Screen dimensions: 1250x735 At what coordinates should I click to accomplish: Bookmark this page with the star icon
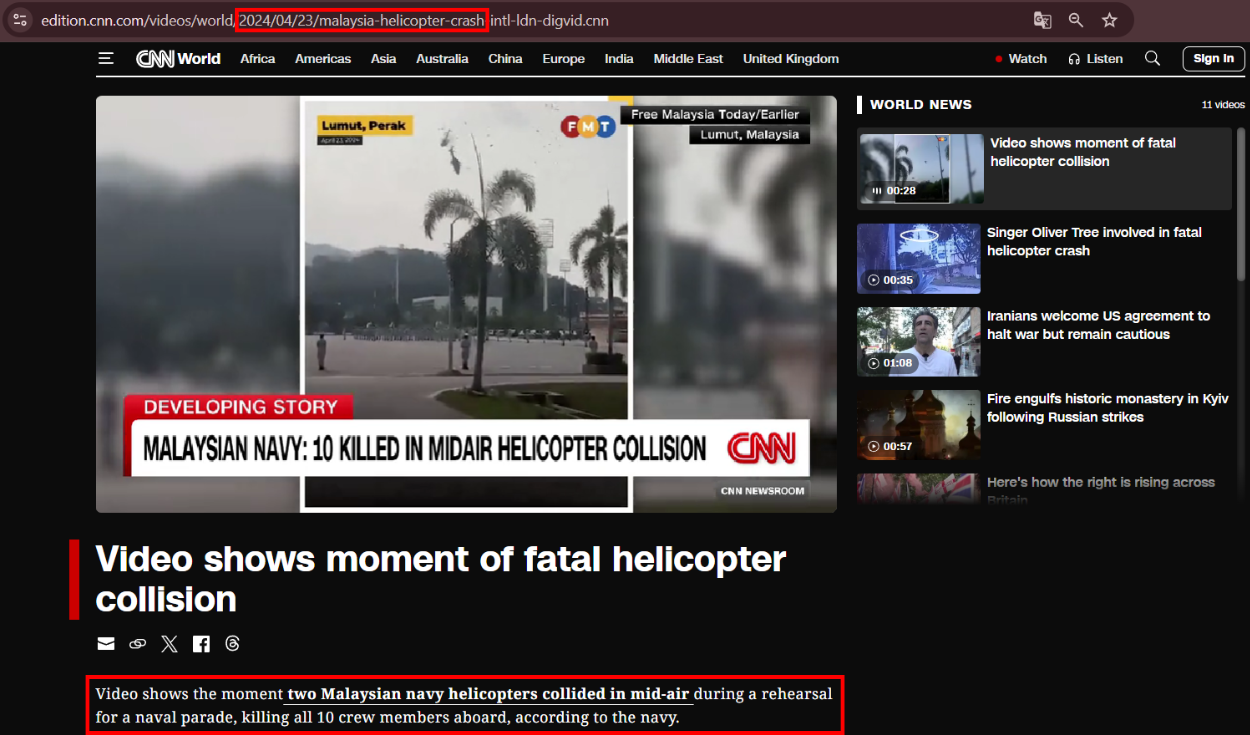[1109, 20]
